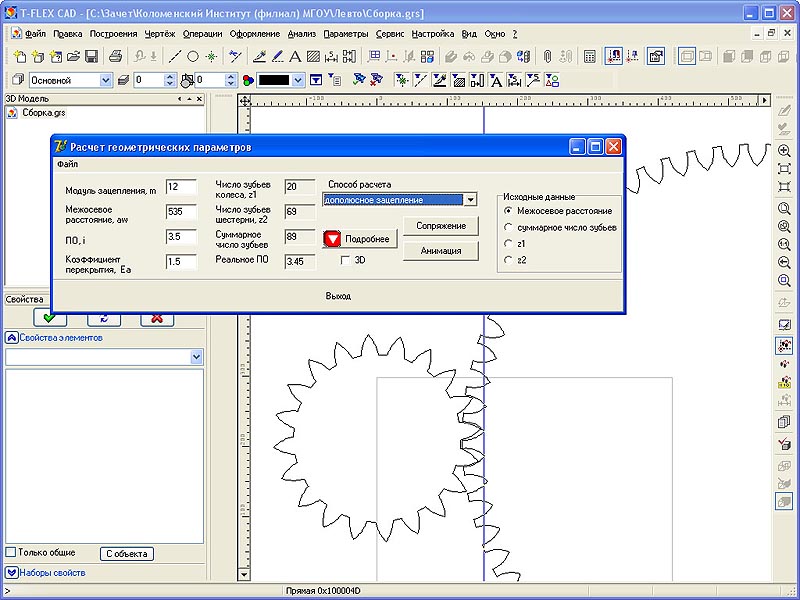Viewport: 800px width, 600px height.
Task: Click the layers stack icon
Action: pyautogui.click(x=123, y=80)
